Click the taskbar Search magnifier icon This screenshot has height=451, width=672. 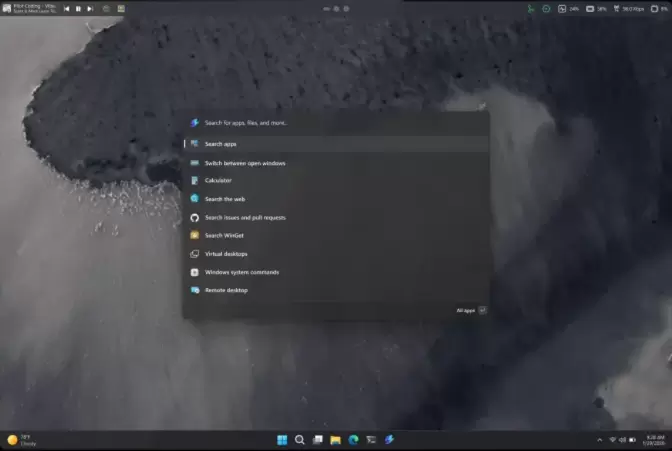pos(299,440)
